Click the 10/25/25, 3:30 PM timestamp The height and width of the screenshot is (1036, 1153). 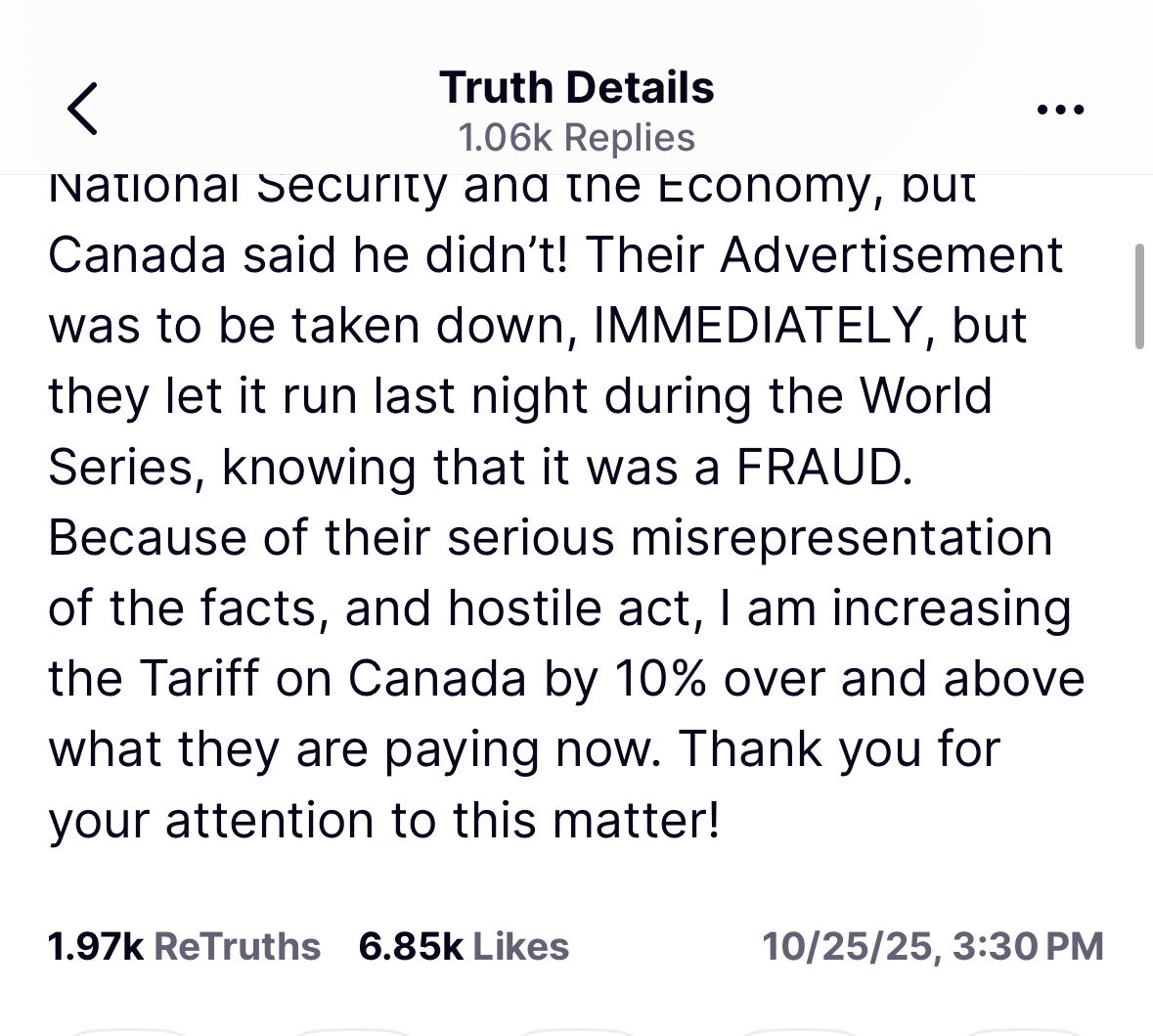click(x=932, y=946)
